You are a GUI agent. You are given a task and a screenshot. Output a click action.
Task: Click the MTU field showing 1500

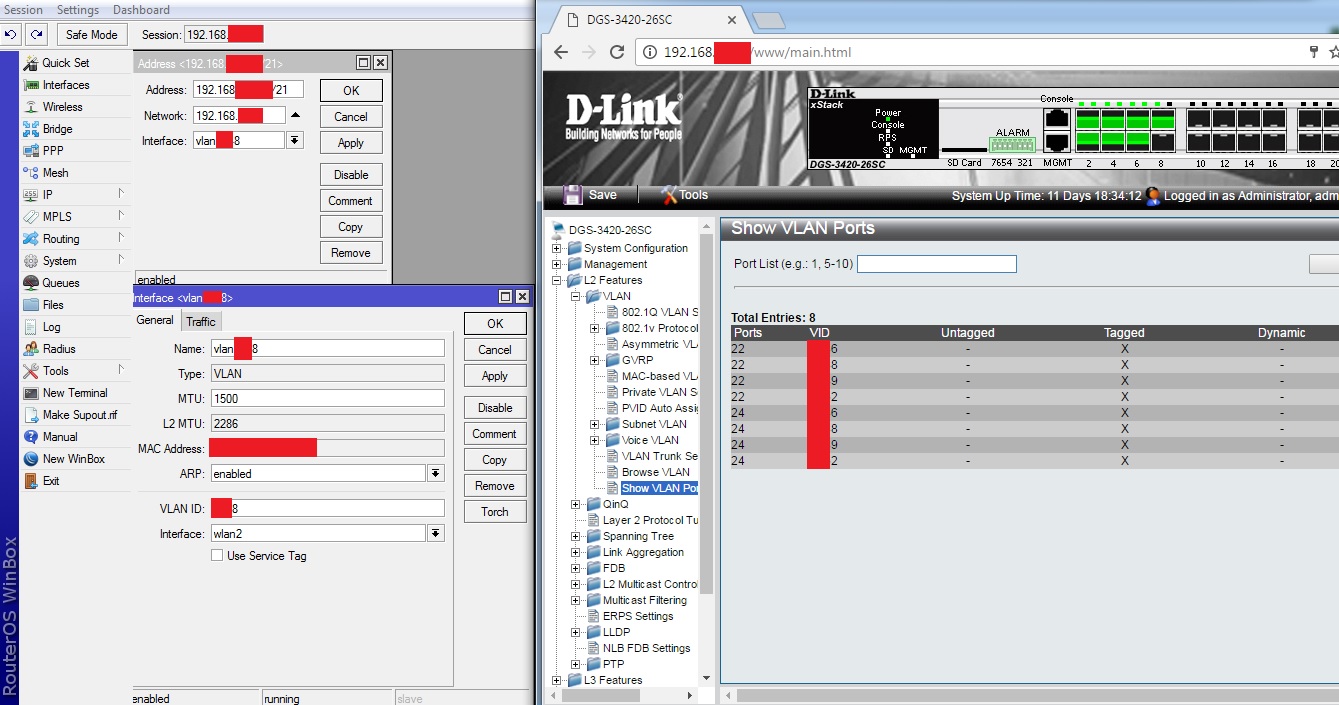point(327,398)
